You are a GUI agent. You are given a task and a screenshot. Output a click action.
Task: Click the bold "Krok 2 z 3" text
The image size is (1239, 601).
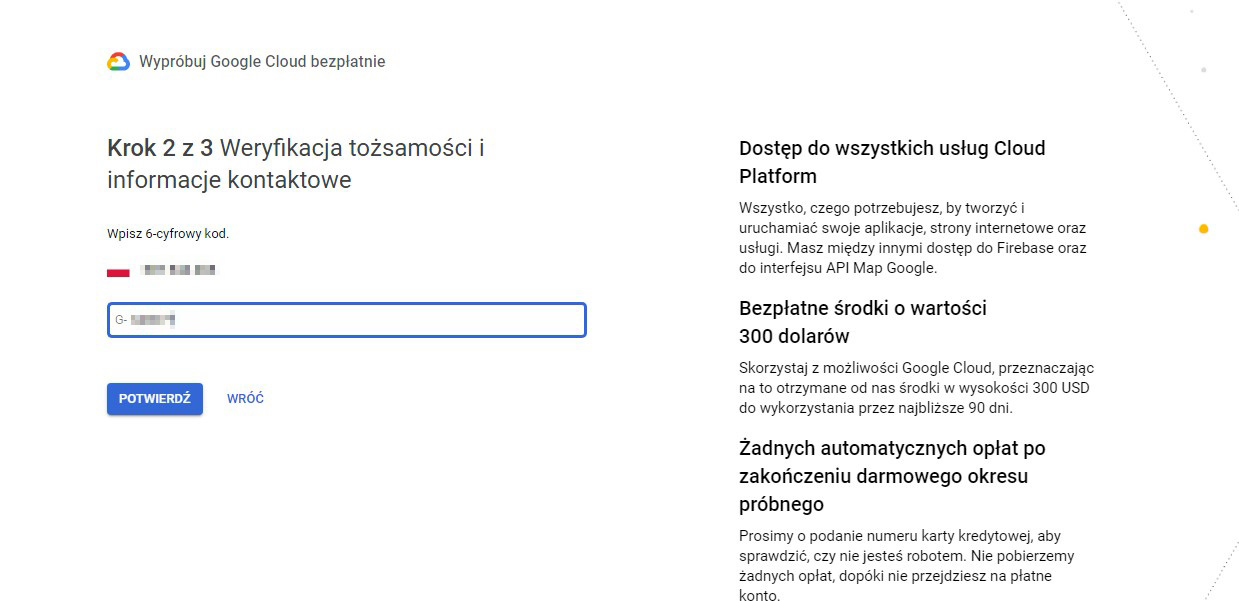pos(160,149)
